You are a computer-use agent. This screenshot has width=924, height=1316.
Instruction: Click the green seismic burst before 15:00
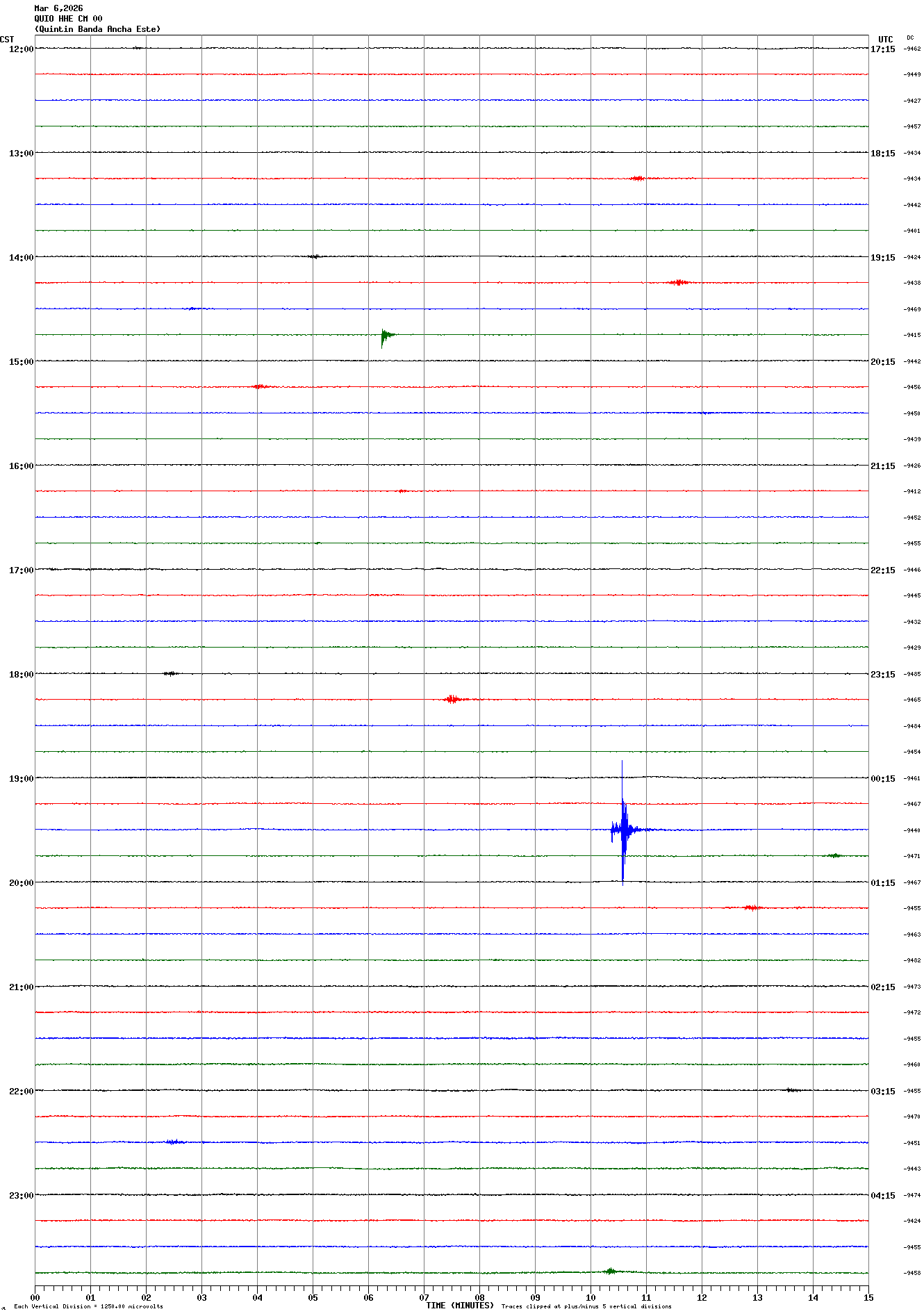pos(386,336)
